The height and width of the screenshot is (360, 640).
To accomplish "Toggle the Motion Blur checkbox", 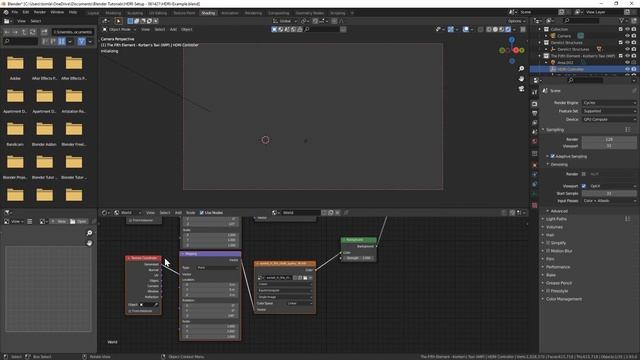I will (x=548, y=251).
